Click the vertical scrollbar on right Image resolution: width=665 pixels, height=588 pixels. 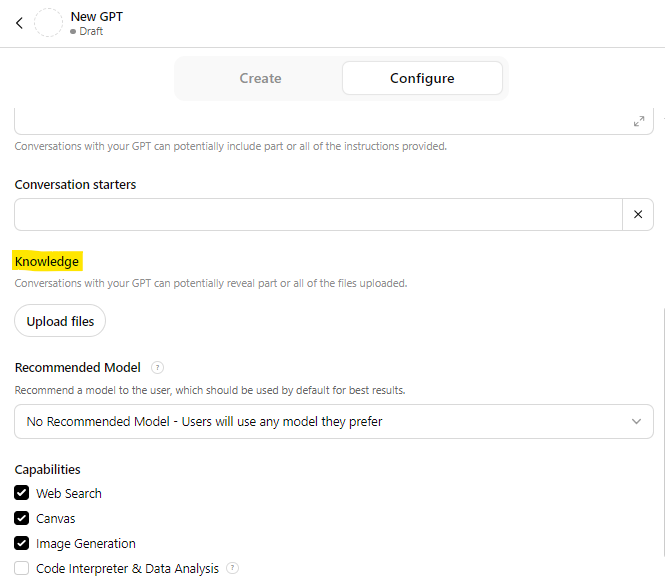pyautogui.click(x=661, y=430)
